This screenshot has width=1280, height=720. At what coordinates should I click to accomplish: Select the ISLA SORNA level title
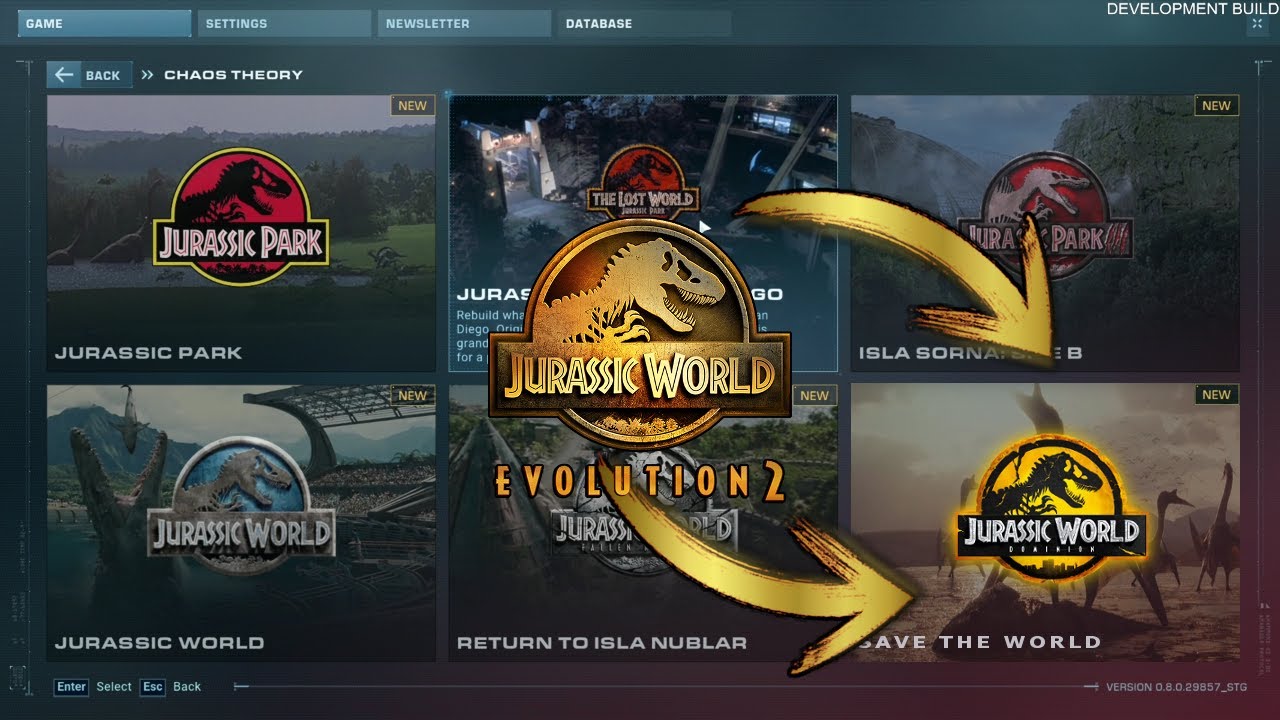coord(970,353)
